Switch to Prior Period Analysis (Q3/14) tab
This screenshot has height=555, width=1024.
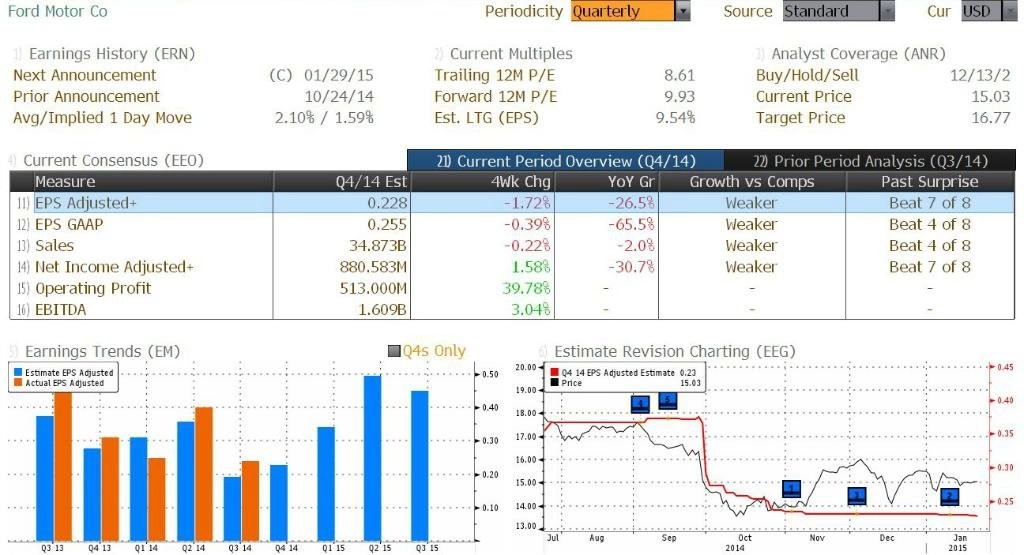coord(870,161)
